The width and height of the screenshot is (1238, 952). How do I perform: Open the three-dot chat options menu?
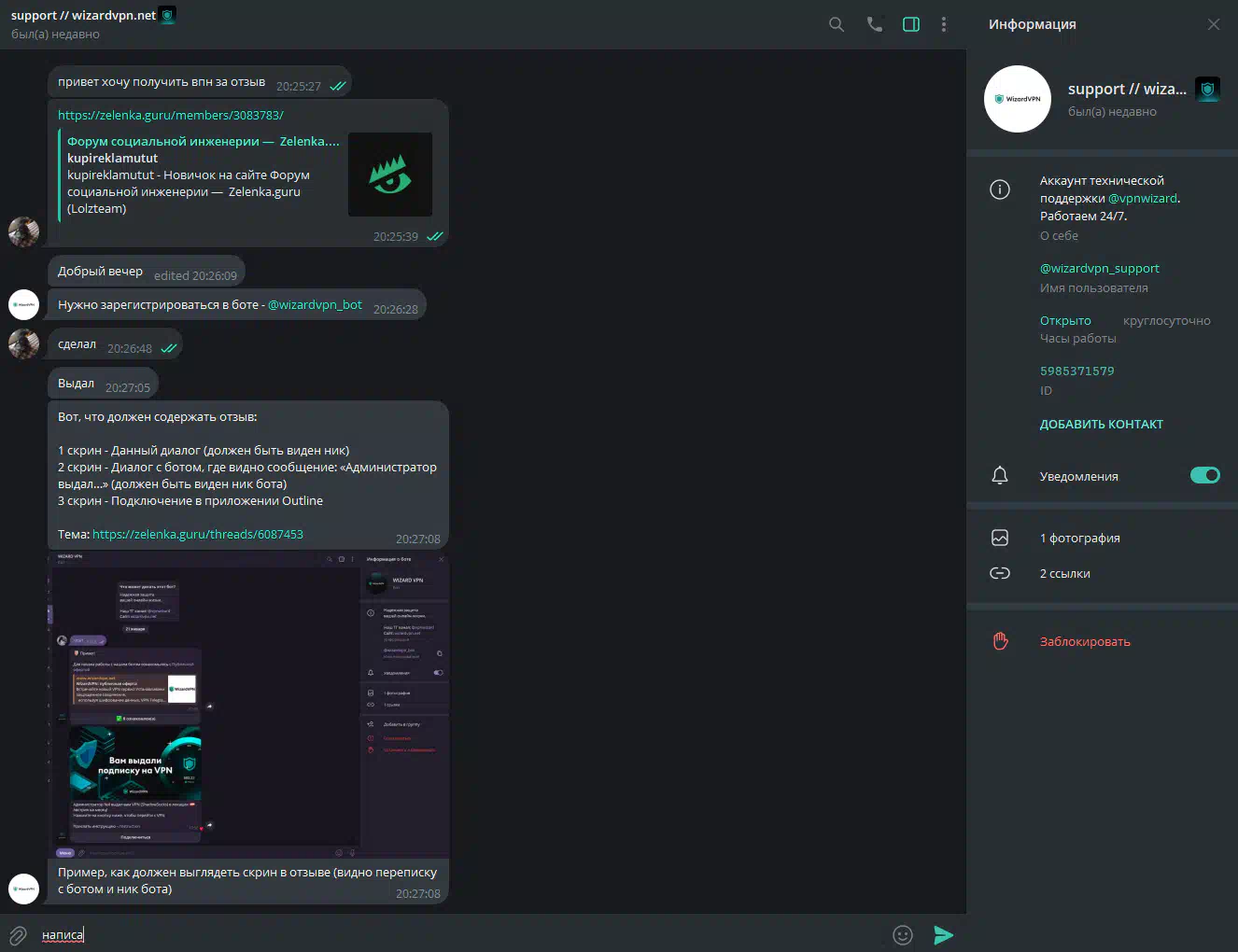(x=944, y=24)
